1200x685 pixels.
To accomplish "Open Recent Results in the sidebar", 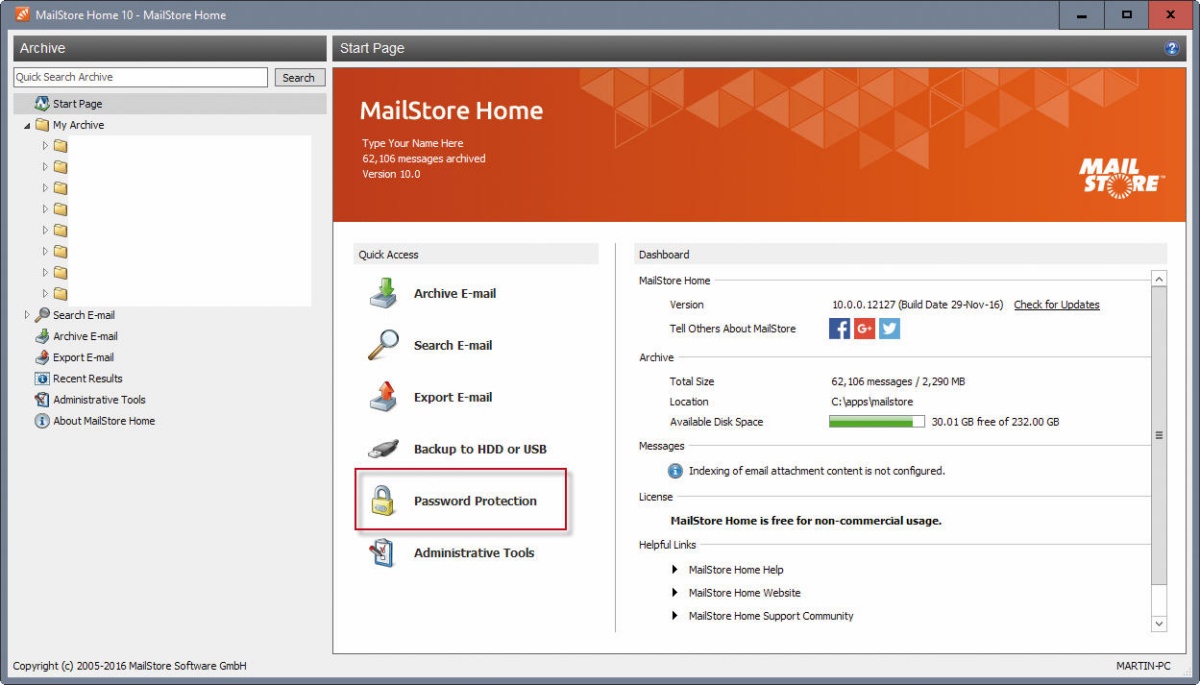I will (x=88, y=379).
